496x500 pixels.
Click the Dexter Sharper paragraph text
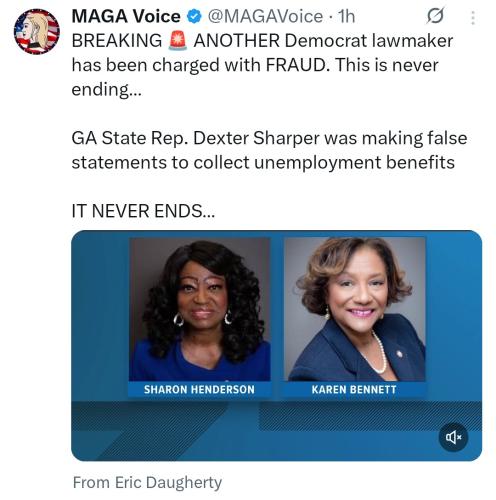(x=269, y=150)
